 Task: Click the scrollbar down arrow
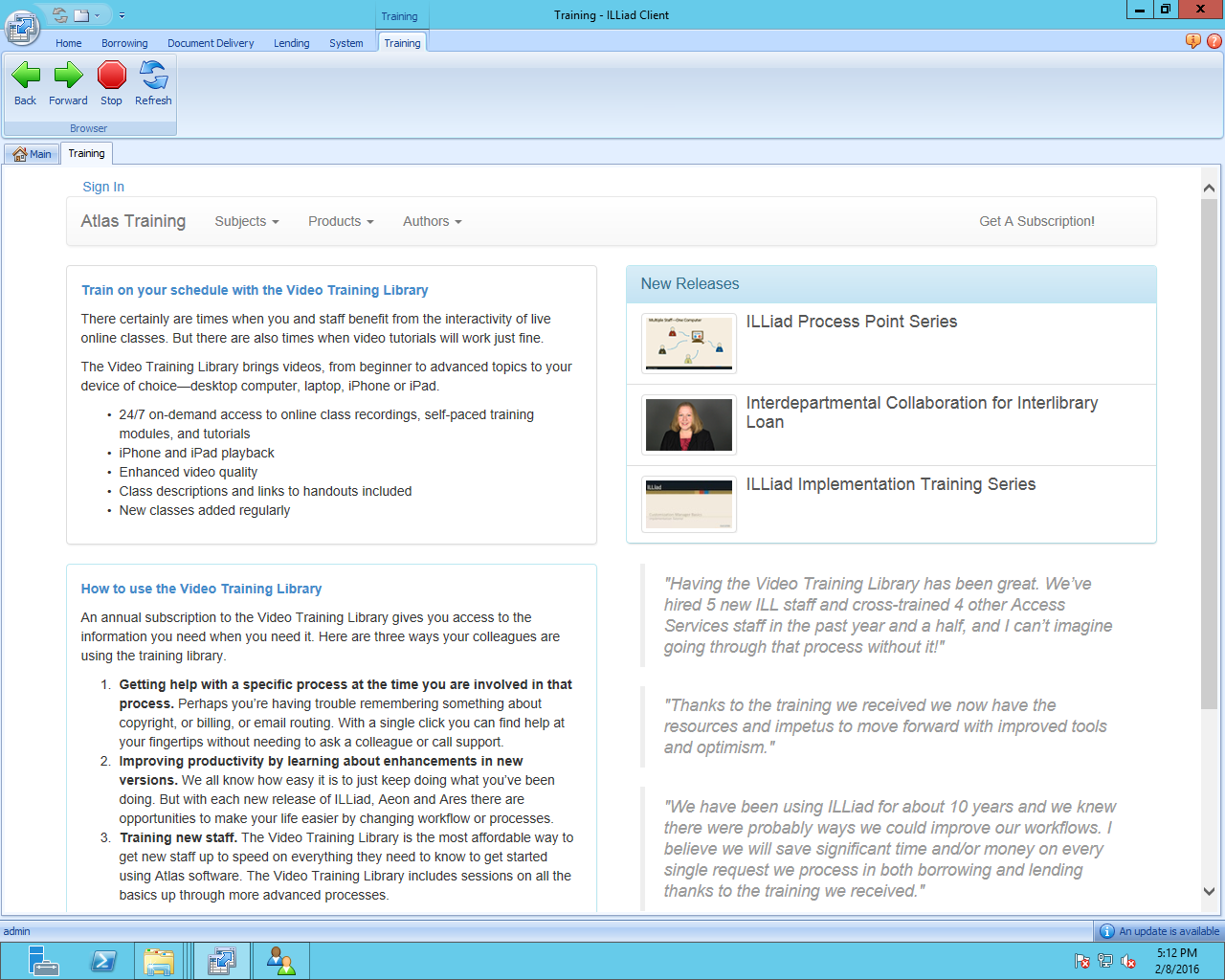click(x=1209, y=891)
